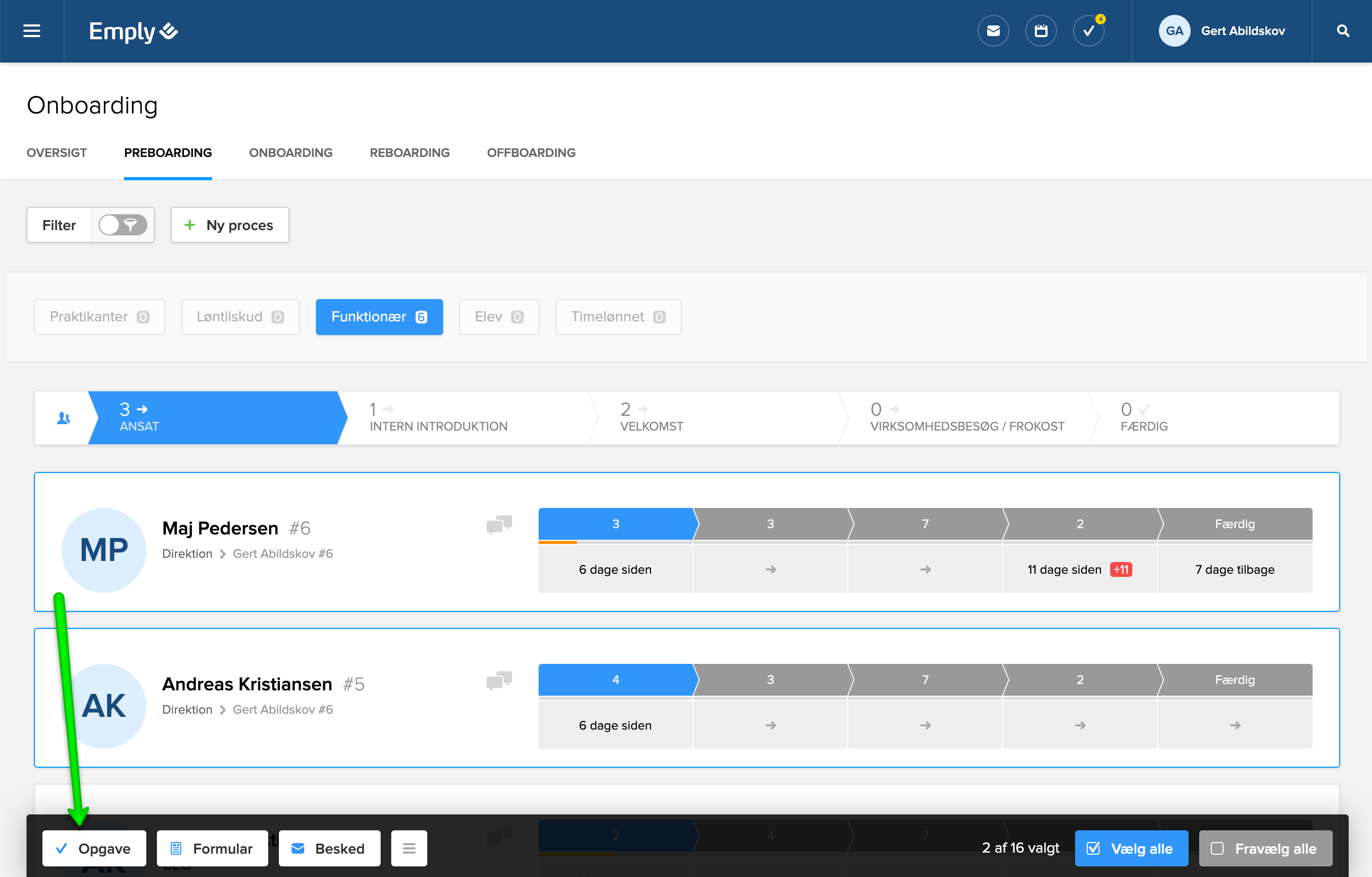Open the calendar icon in header
This screenshot has width=1372, height=877.
1040,31
